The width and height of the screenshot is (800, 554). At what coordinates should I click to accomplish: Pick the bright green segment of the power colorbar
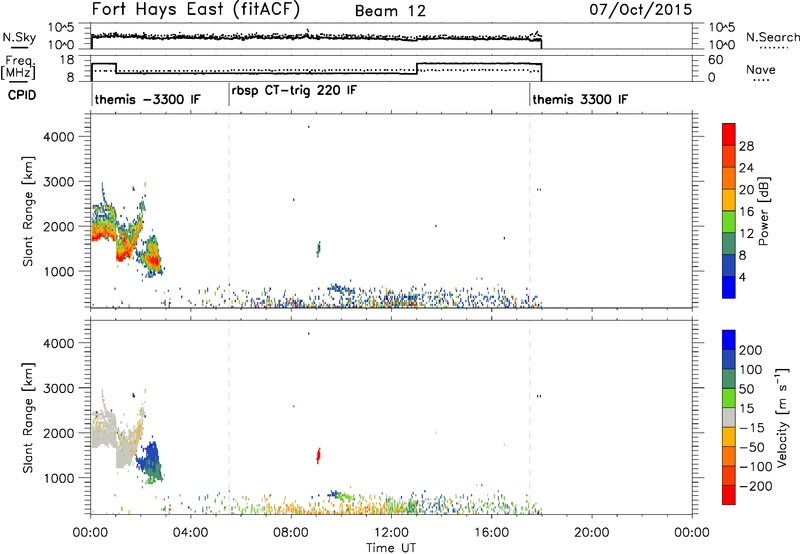(729, 221)
